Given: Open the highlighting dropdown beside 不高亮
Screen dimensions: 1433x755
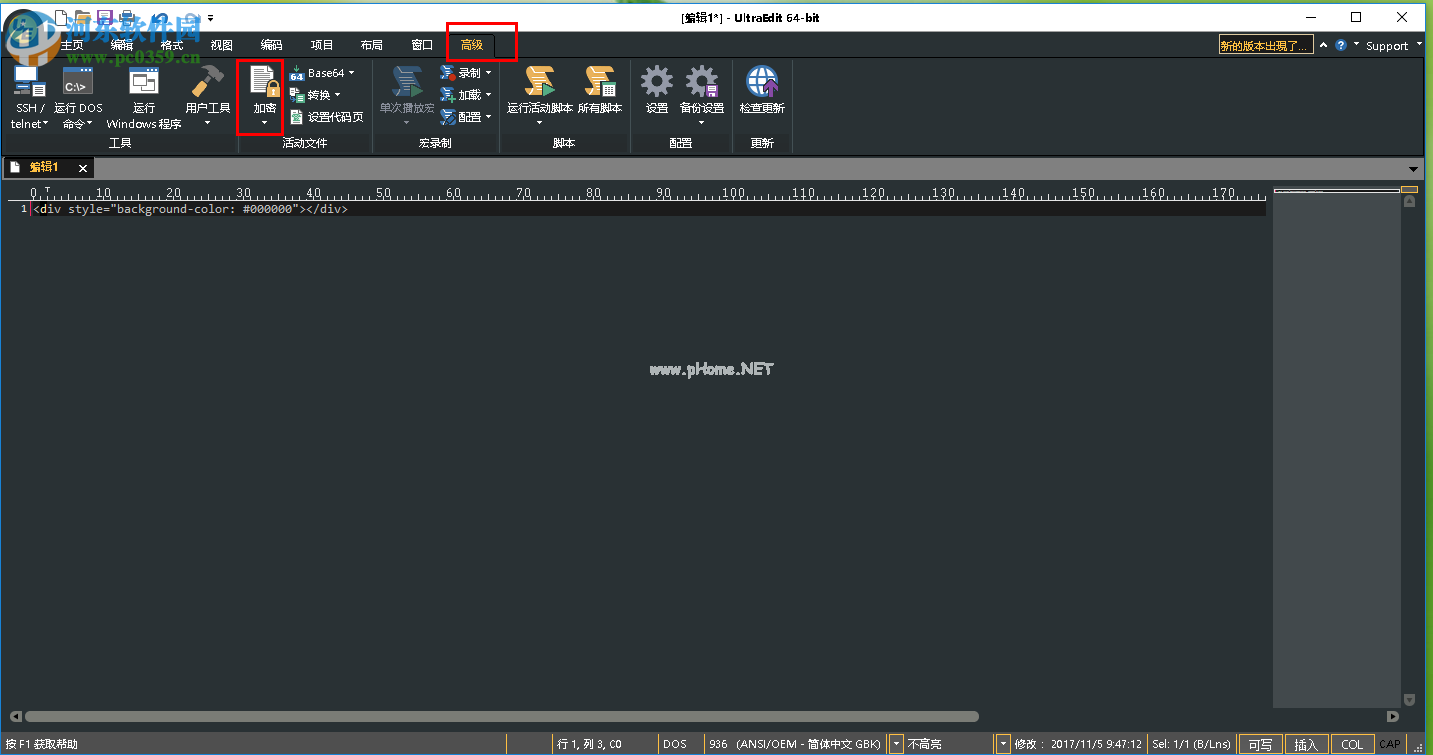Looking at the screenshot, I should (x=1003, y=744).
